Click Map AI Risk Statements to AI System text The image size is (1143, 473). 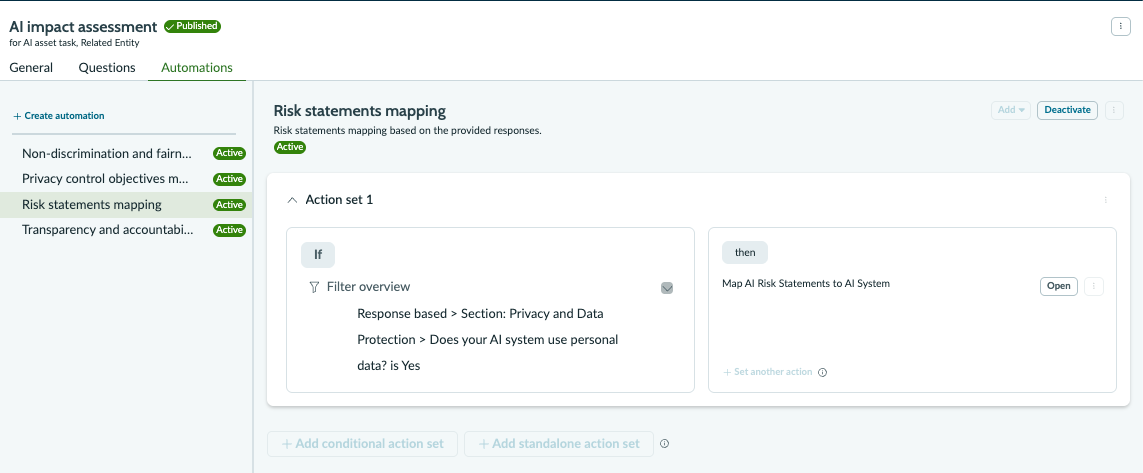[x=806, y=284]
